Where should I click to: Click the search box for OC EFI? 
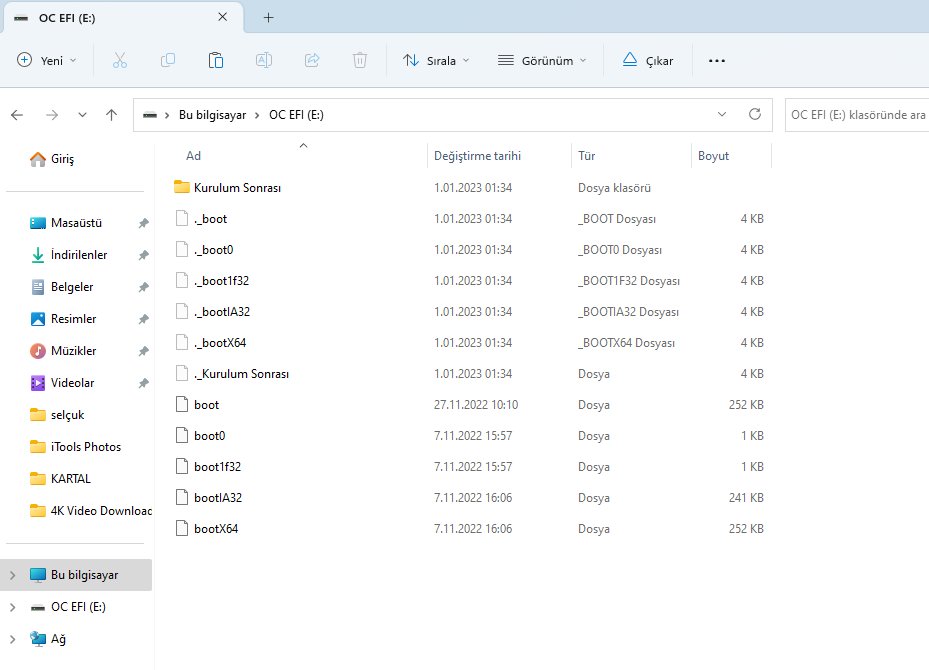click(856, 115)
